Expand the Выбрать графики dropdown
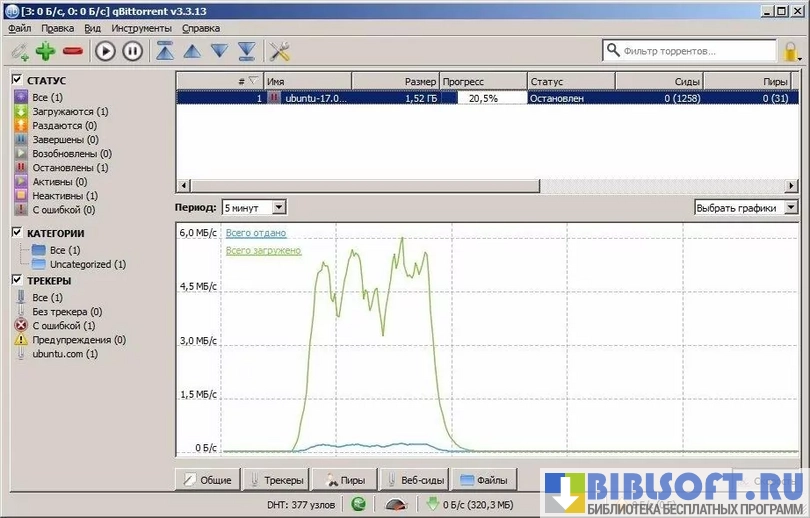 coord(746,207)
